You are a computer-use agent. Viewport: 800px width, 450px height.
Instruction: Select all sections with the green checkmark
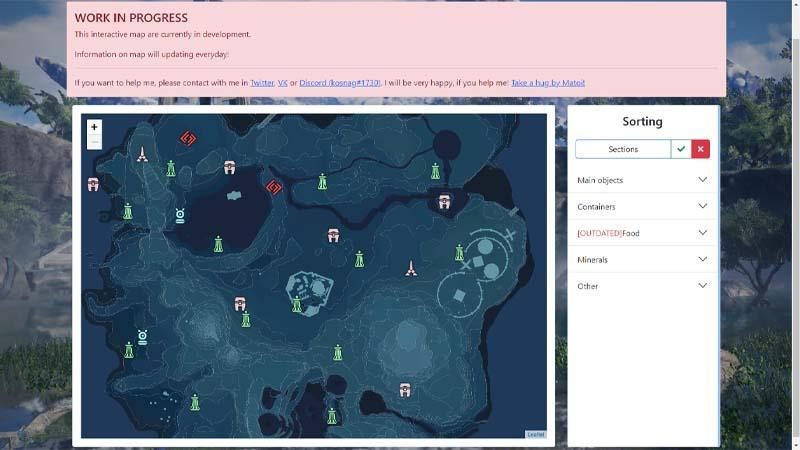[x=681, y=149]
